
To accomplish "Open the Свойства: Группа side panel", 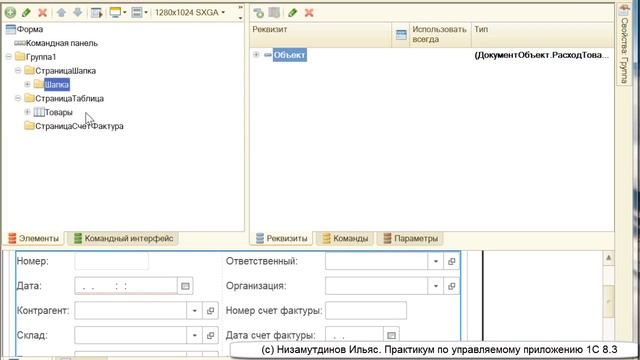I will (624, 44).
